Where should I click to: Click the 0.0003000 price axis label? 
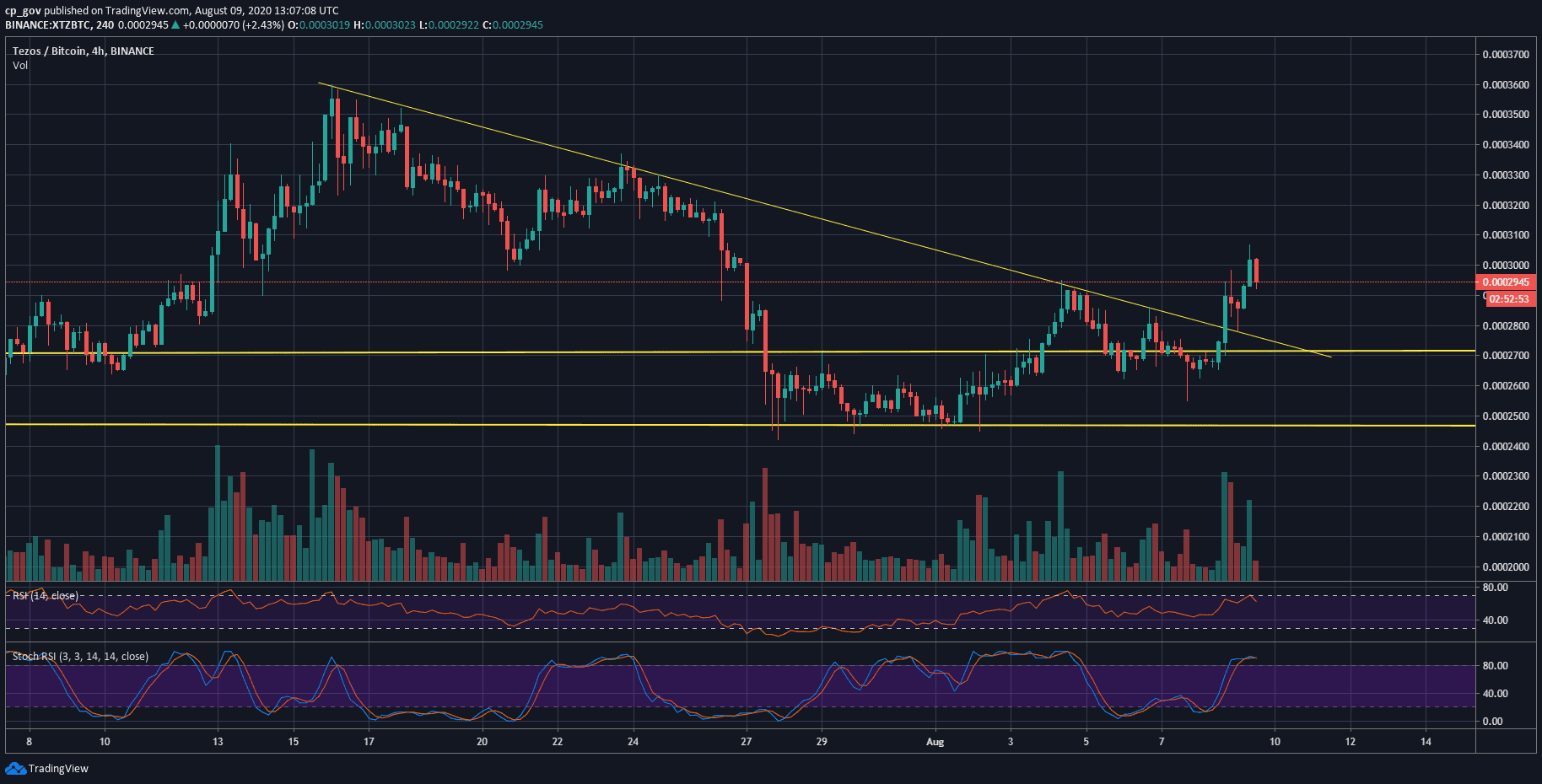(1506, 265)
